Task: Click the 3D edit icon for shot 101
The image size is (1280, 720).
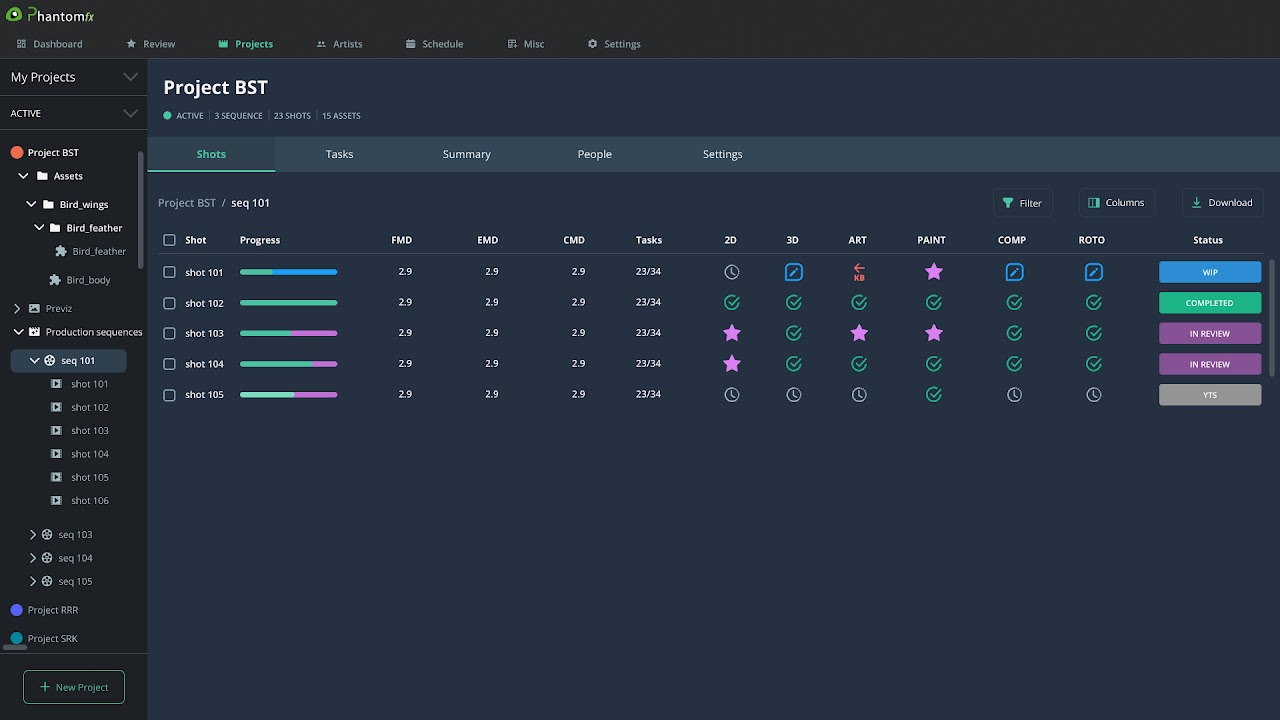Action: (793, 272)
